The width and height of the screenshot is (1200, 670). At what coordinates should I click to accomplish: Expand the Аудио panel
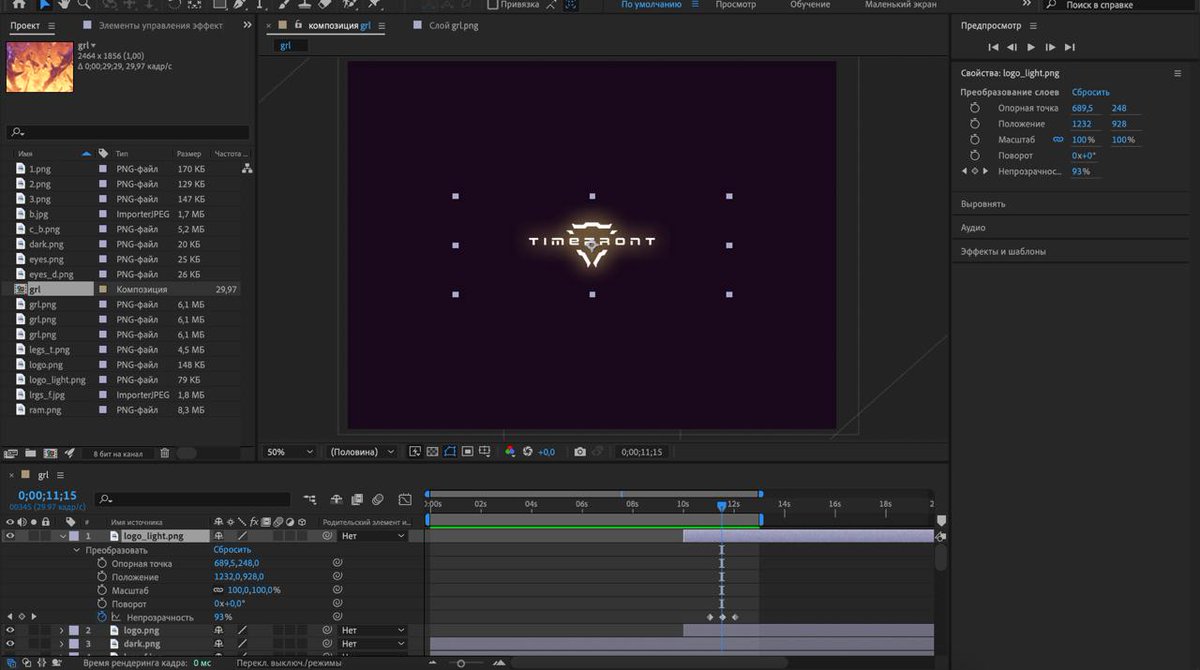(973, 228)
